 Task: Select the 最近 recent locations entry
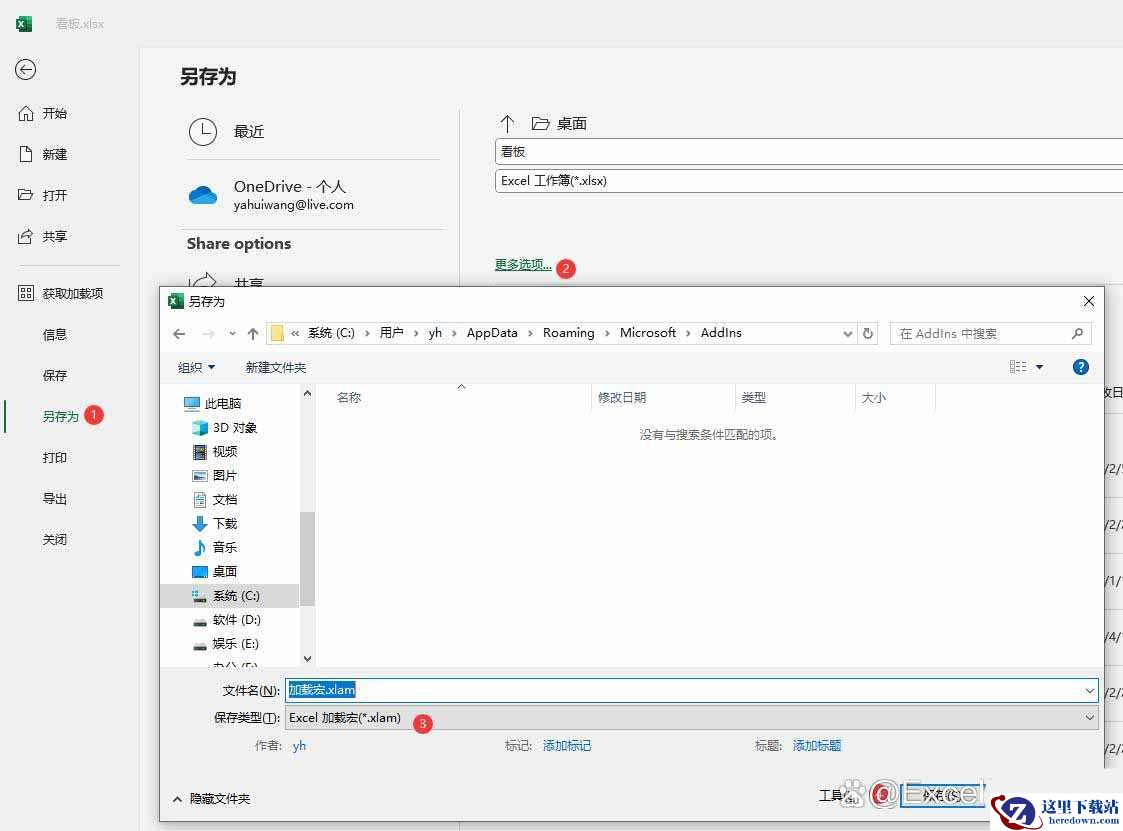click(x=227, y=132)
